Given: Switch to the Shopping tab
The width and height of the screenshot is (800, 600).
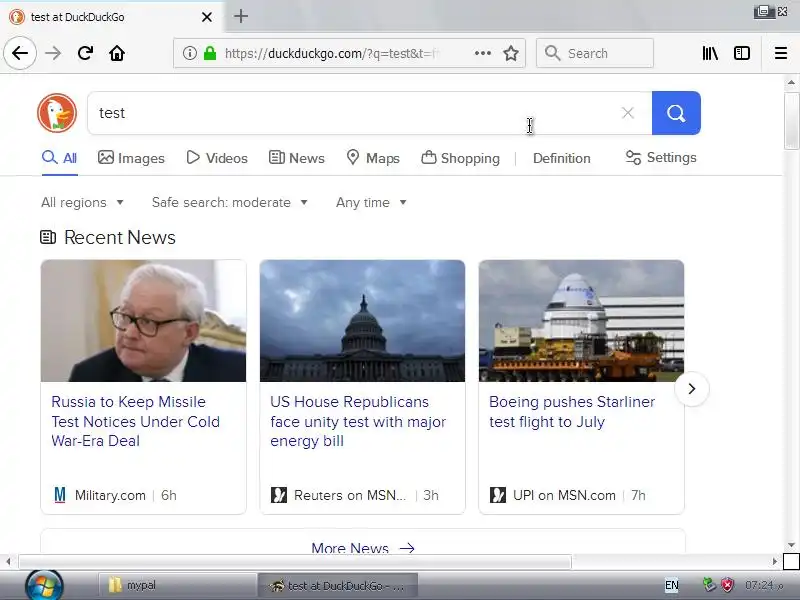Looking at the screenshot, I should coord(460,158).
